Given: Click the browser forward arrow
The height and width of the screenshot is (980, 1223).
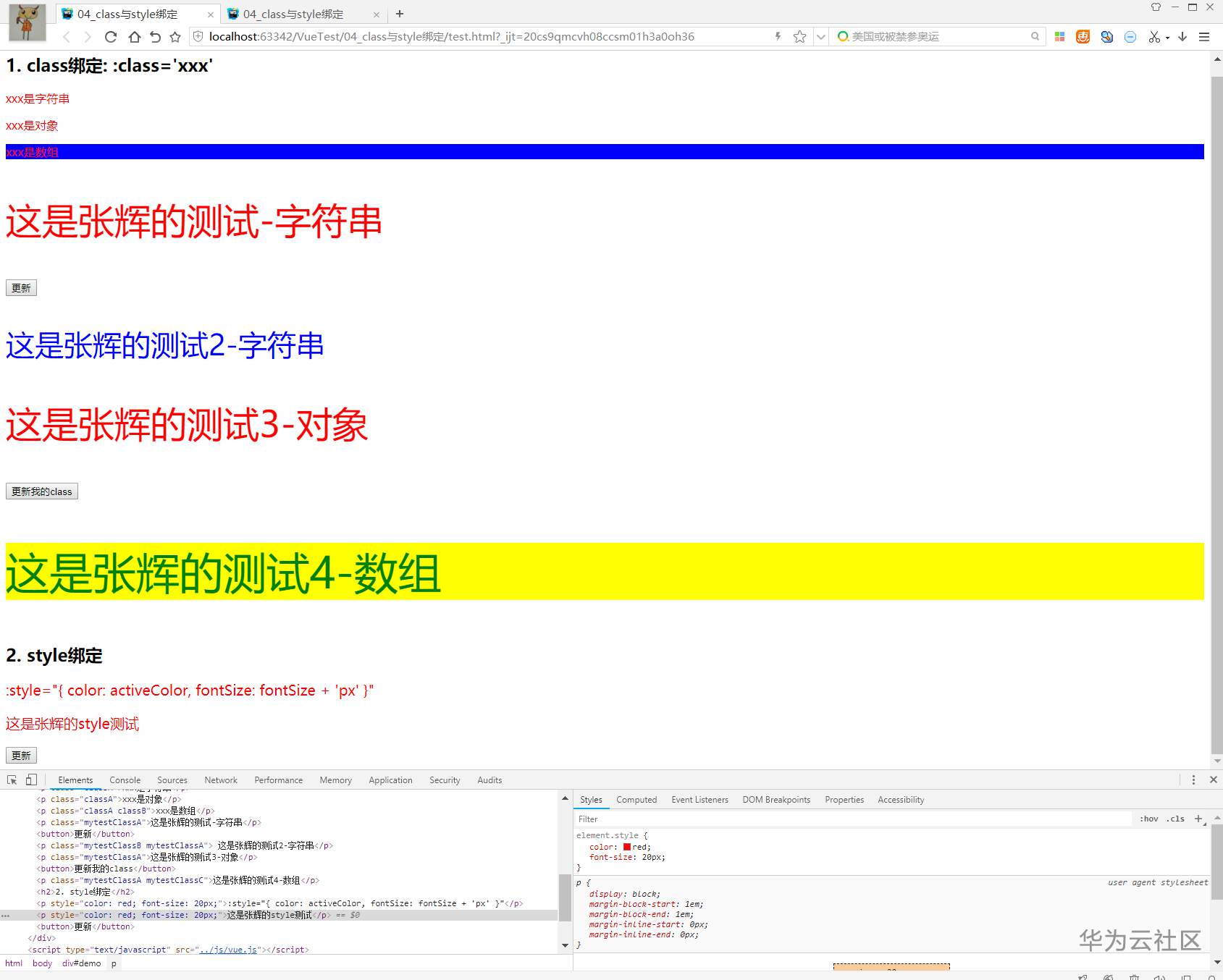Looking at the screenshot, I should (88, 37).
